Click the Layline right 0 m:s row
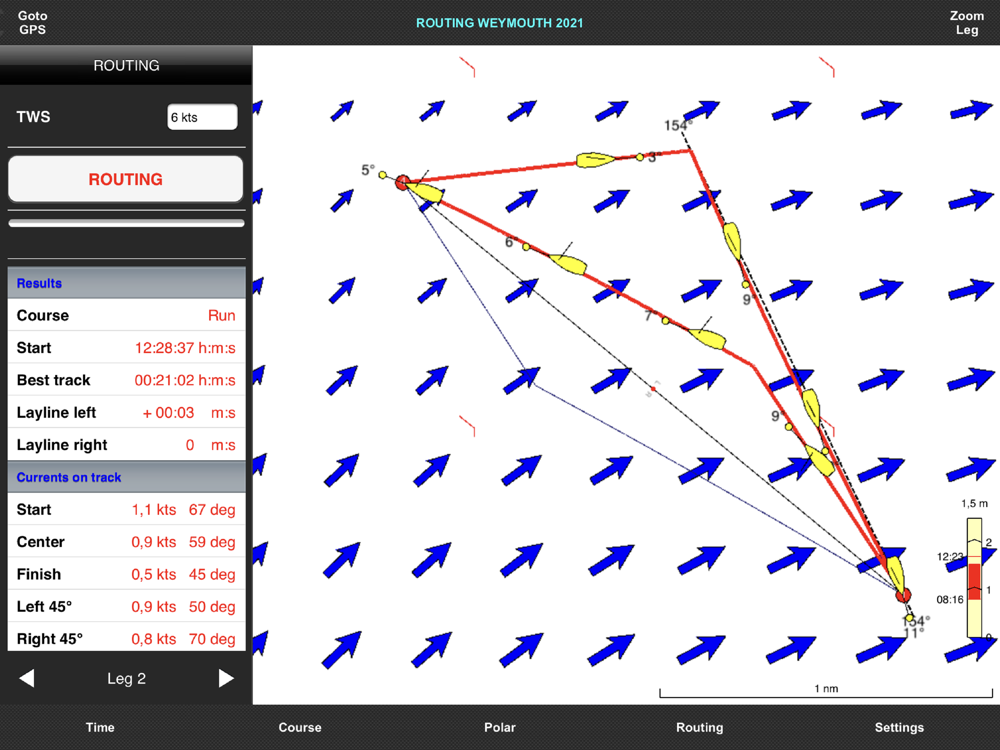Image resolution: width=1000 pixels, height=750 pixels. coord(126,445)
